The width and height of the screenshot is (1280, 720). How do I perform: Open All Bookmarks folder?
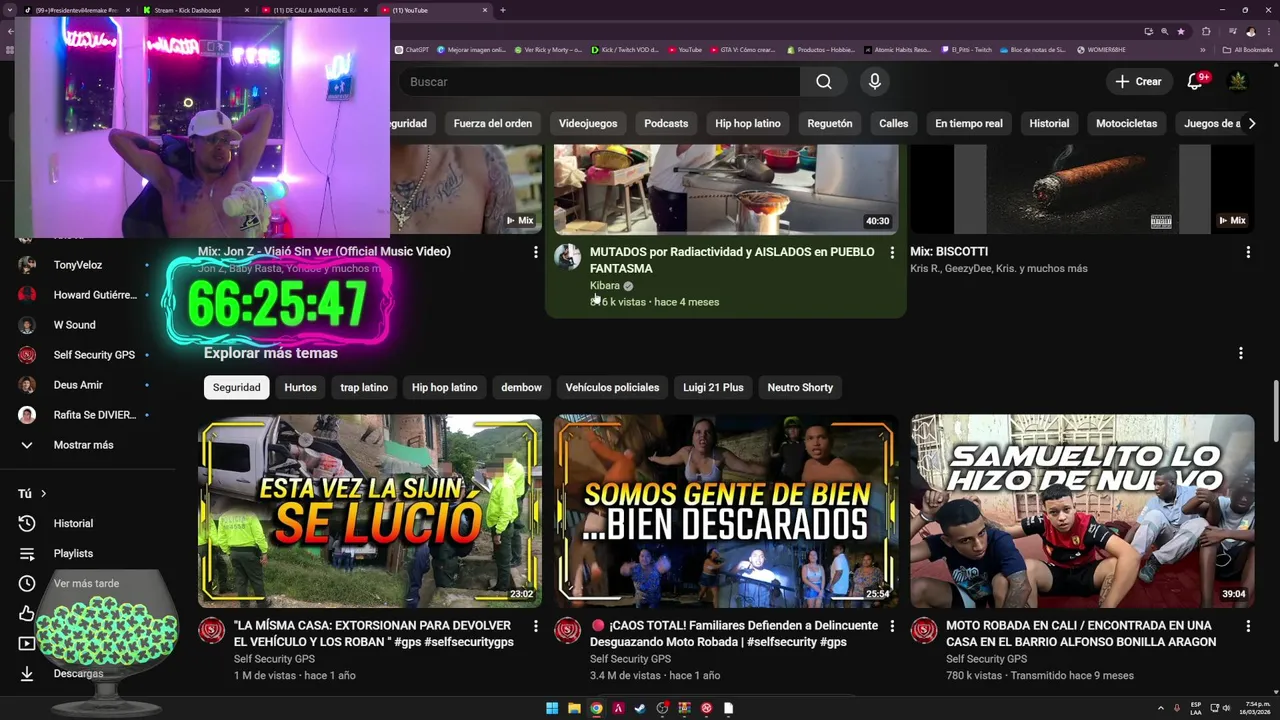pyautogui.click(x=1247, y=49)
